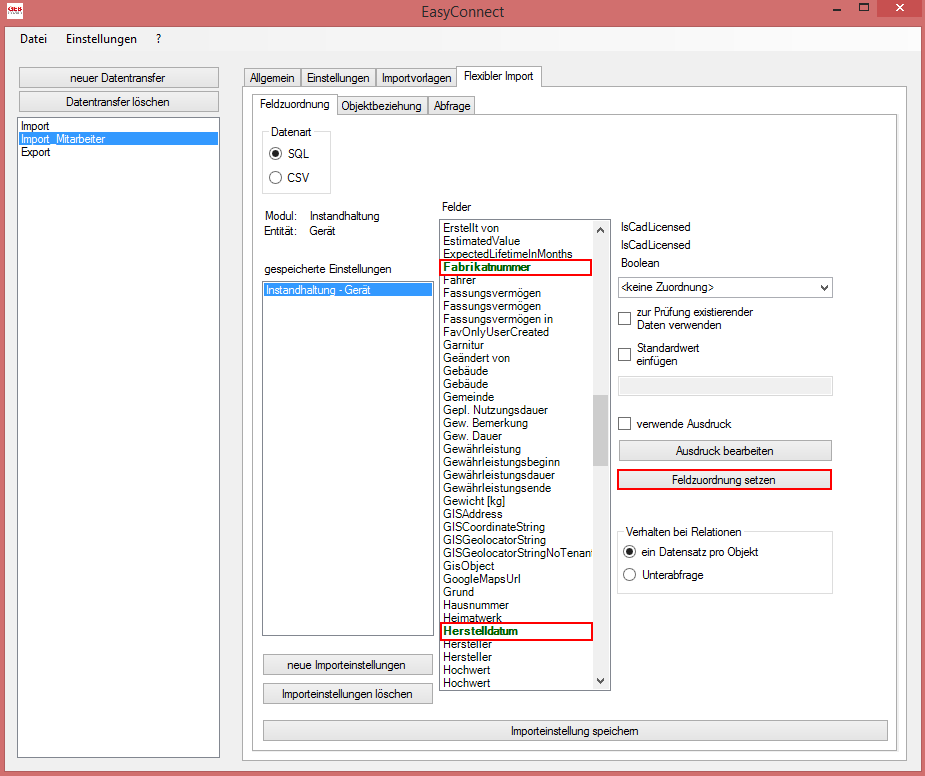Enable verwende Ausdruck

(624, 423)
